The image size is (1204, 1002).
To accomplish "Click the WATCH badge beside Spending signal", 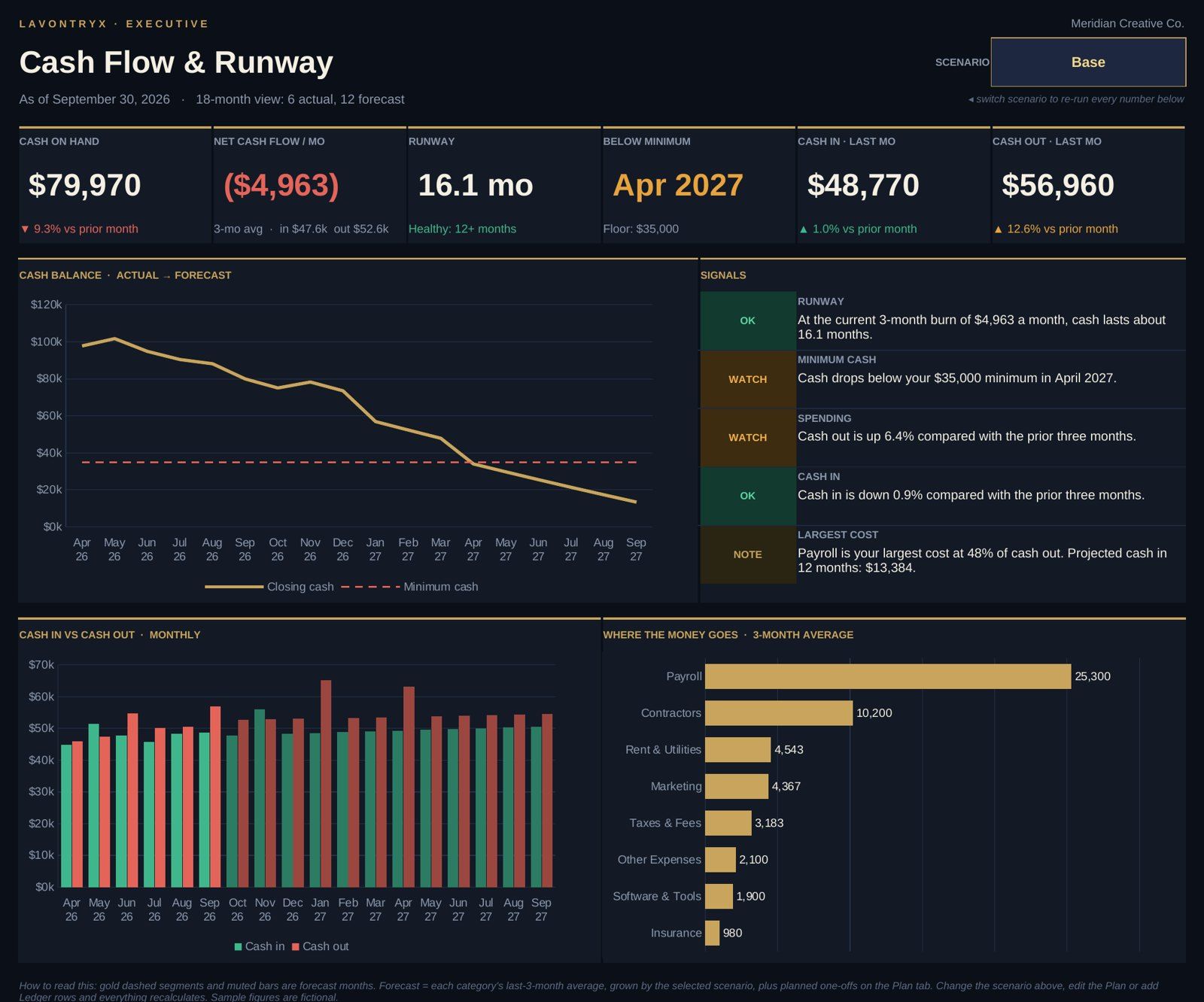I will 747,437.
